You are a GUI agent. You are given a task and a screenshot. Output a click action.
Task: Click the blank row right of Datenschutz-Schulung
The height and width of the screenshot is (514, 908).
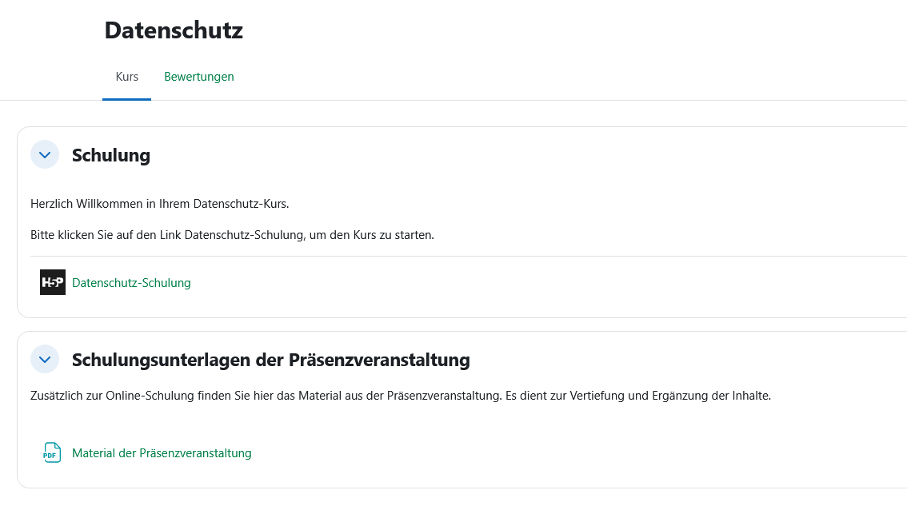click(550, 283)
